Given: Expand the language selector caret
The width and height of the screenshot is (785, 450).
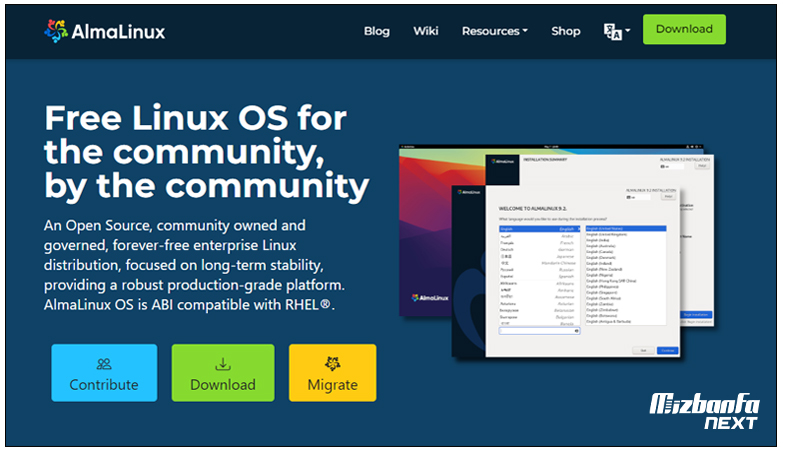Looking at the screenshot, I should 627,31.
